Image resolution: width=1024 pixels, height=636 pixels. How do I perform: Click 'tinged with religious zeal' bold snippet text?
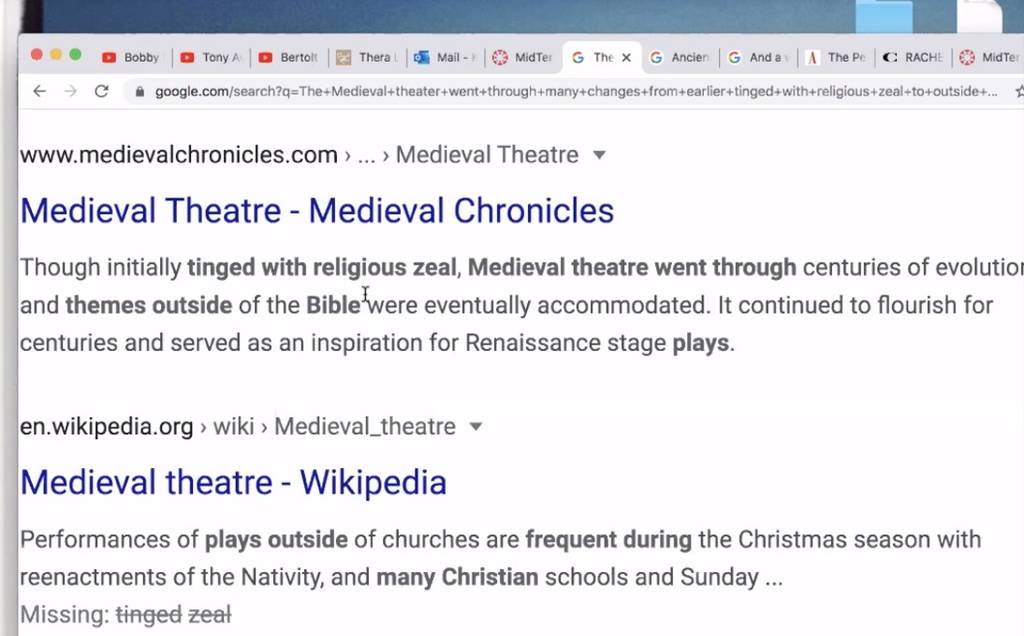coord(322,267)
